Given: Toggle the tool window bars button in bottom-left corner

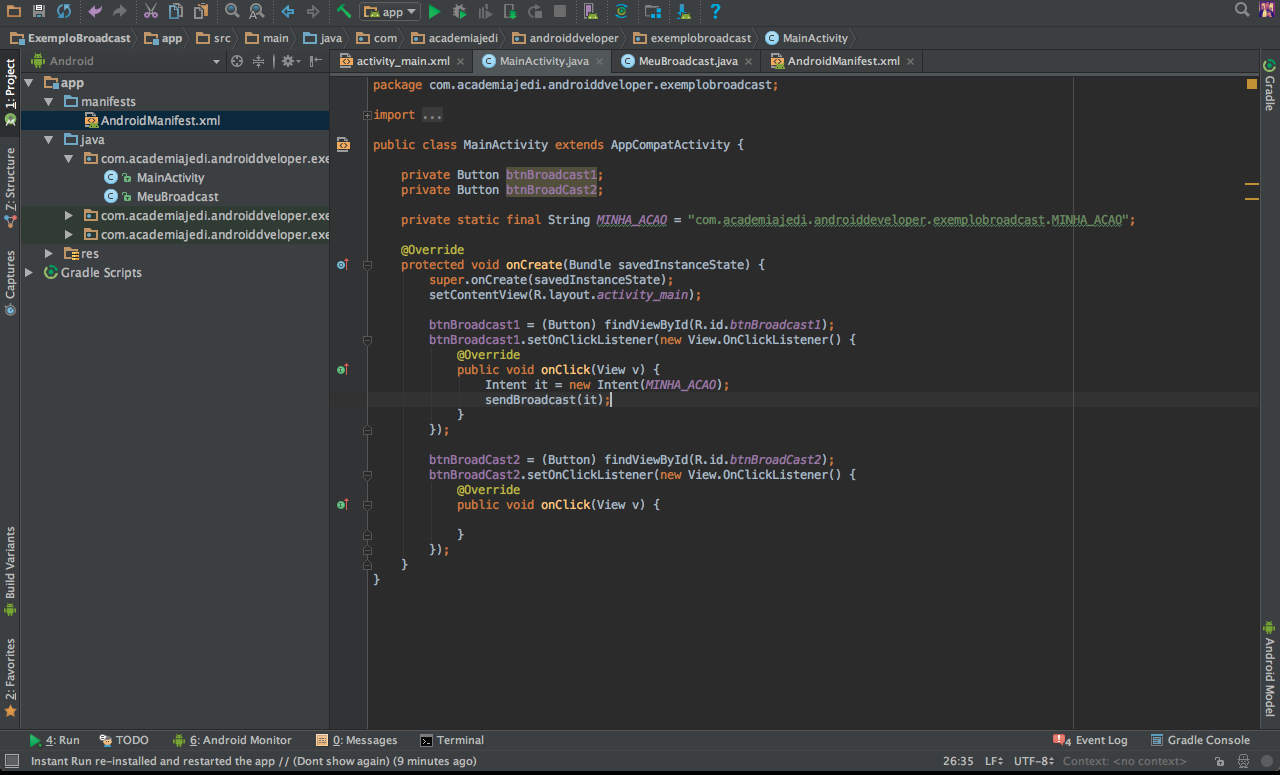Looking at the screenshot, I should 11,761.
